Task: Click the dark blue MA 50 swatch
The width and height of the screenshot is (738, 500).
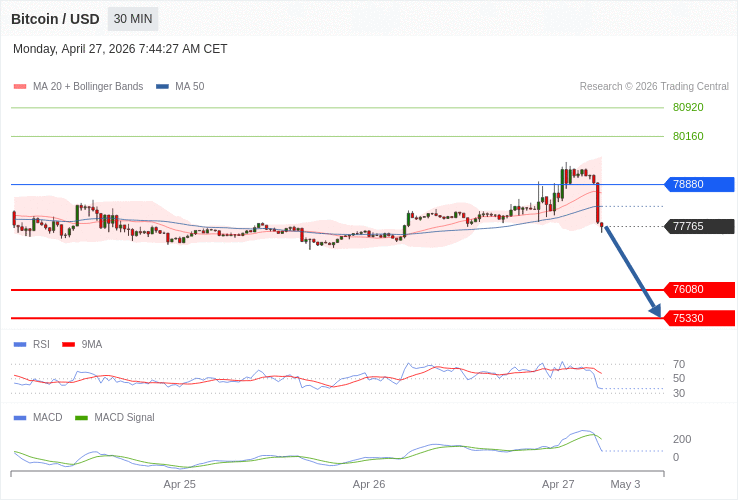Action: tap(162, 87)
